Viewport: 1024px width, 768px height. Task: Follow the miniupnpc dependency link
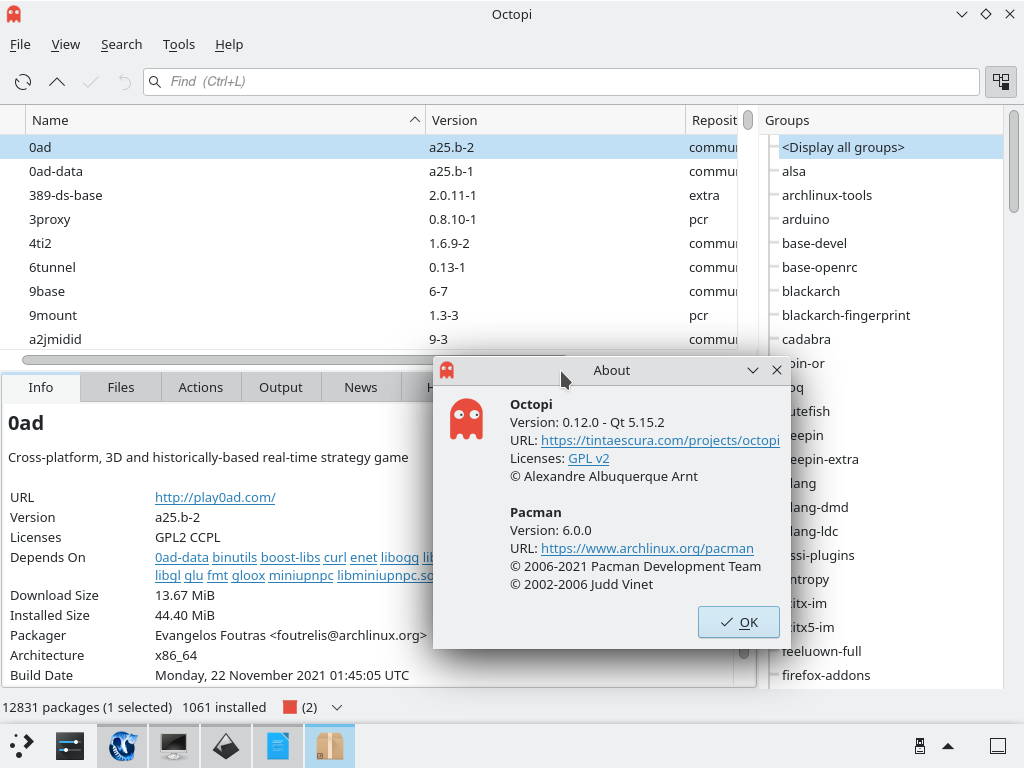pos(301,575)
